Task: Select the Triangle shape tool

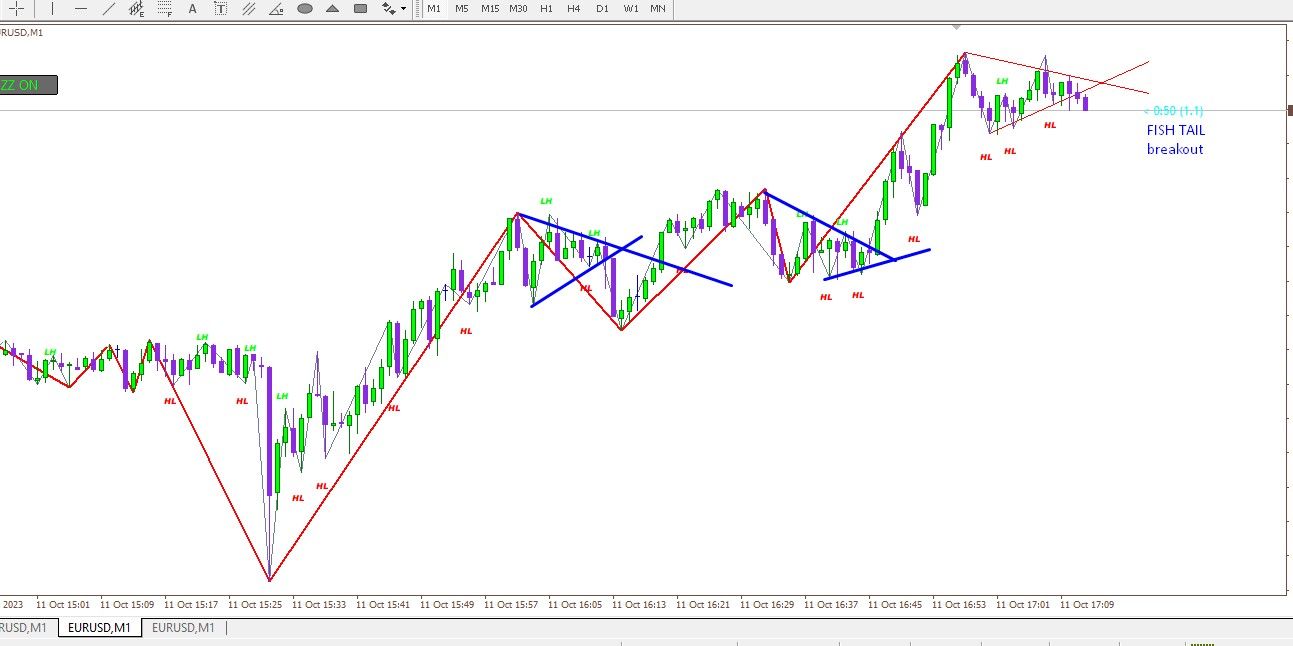Action: [332, 8]
